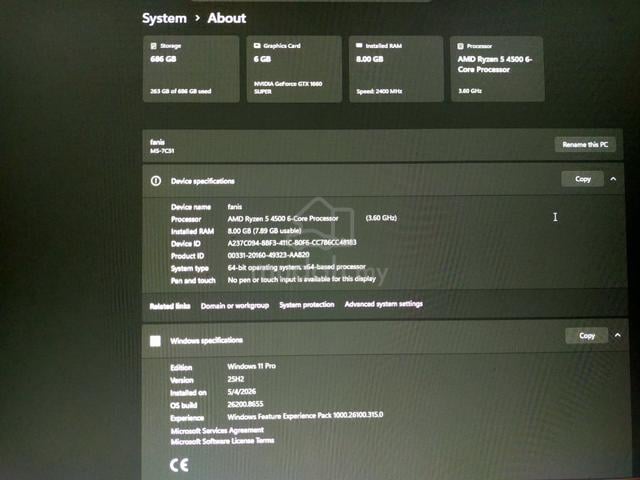Click the Installed RAM card icon
This screenshot has height=480, width=640.
click(359, 45)
